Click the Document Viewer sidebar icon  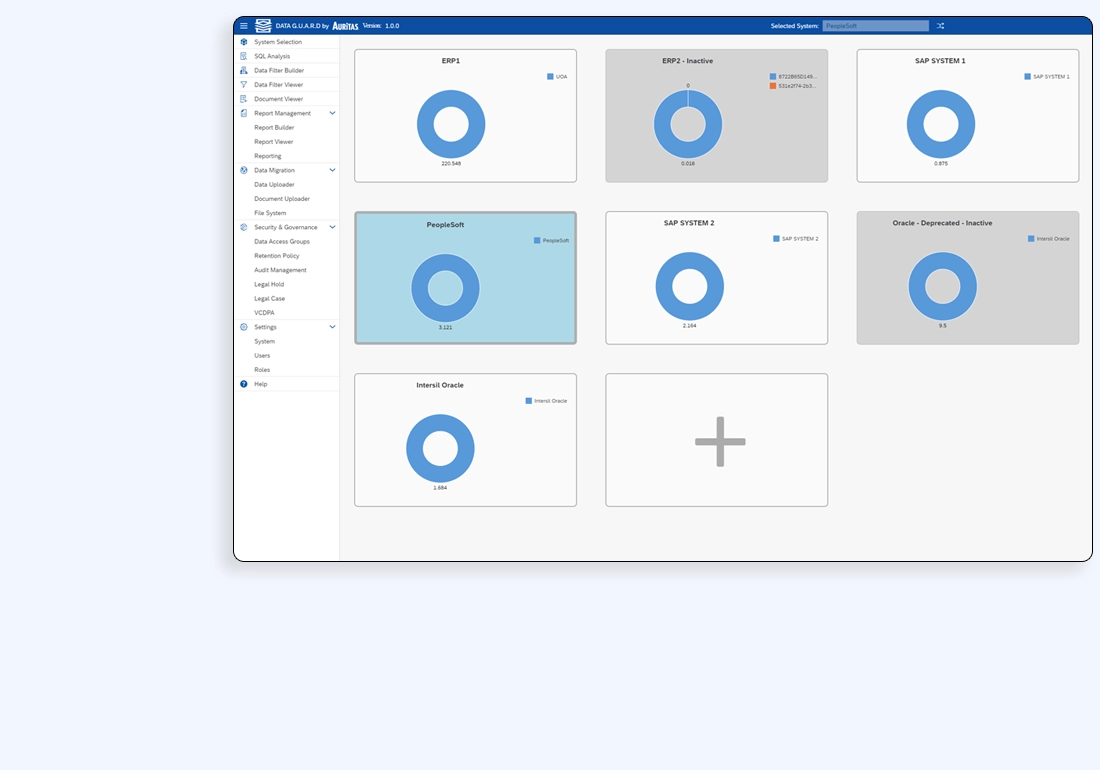coord(243,99)
